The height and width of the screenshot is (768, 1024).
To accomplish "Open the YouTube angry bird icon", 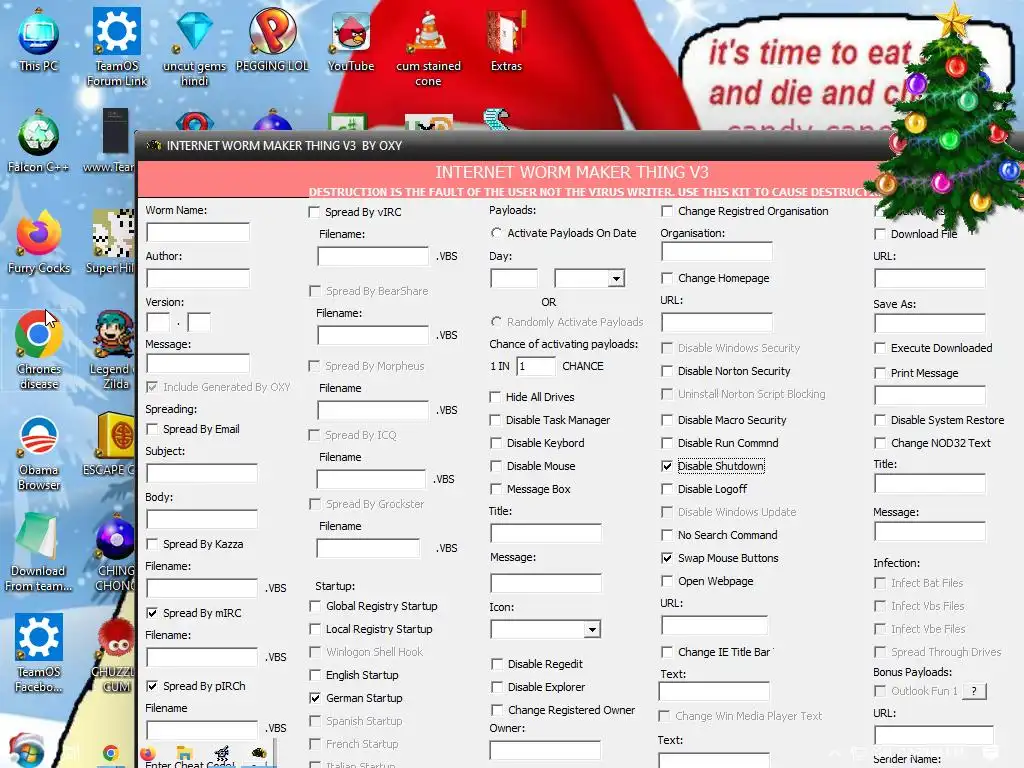I will pos(351,40).
